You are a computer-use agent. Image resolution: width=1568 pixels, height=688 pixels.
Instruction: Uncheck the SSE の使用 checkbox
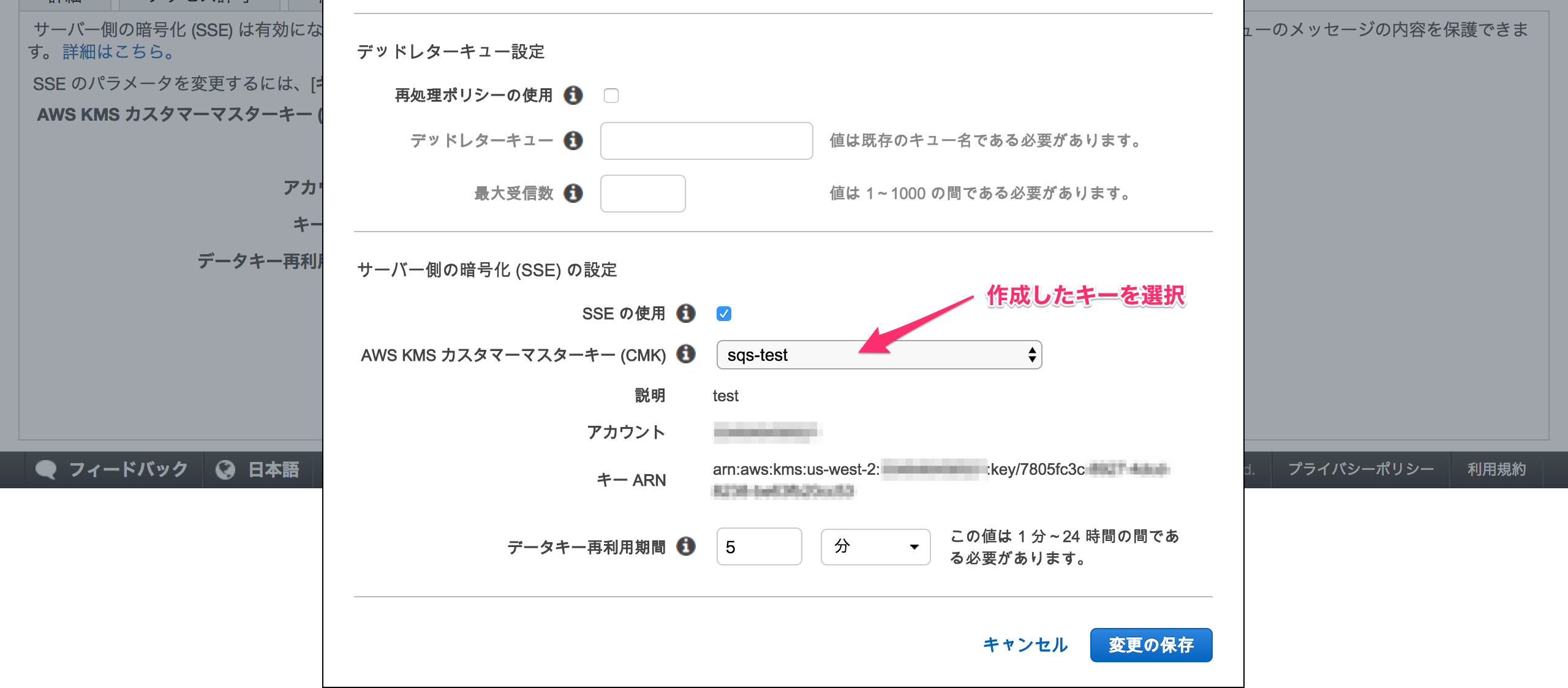[x=724, y=314]
